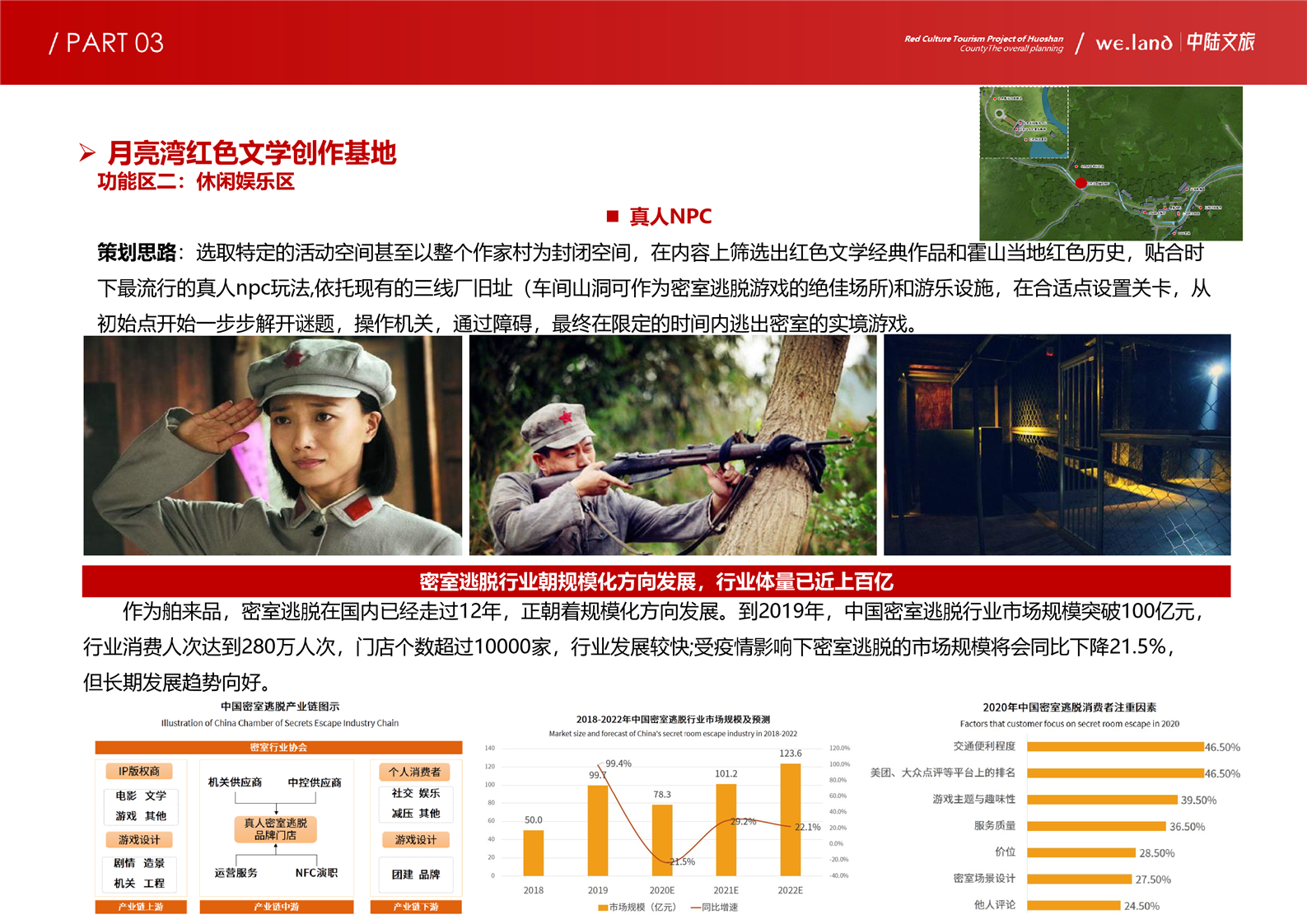
Task: Click the we.land logo in the header
Action: point(1133,43)
